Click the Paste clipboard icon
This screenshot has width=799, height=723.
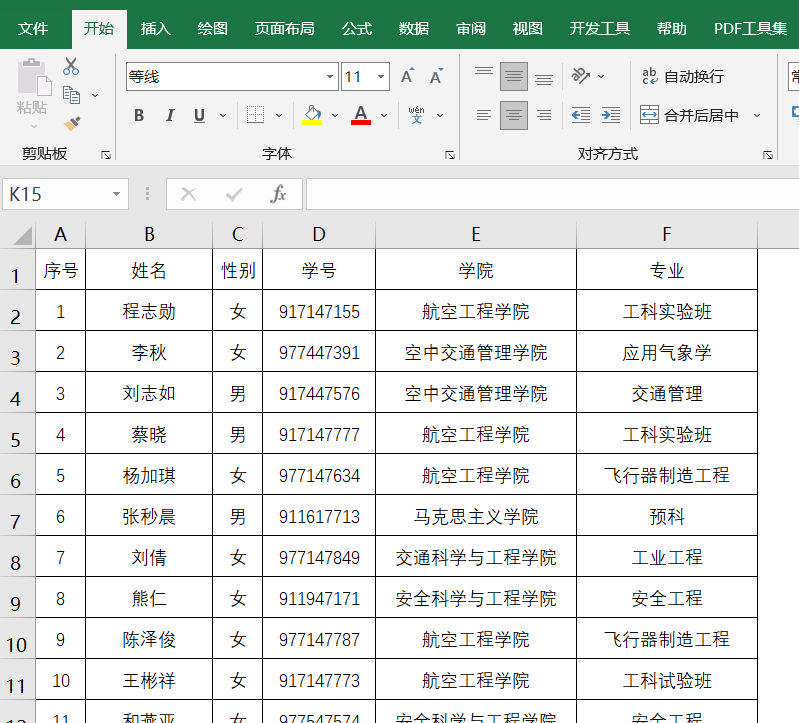34,77
